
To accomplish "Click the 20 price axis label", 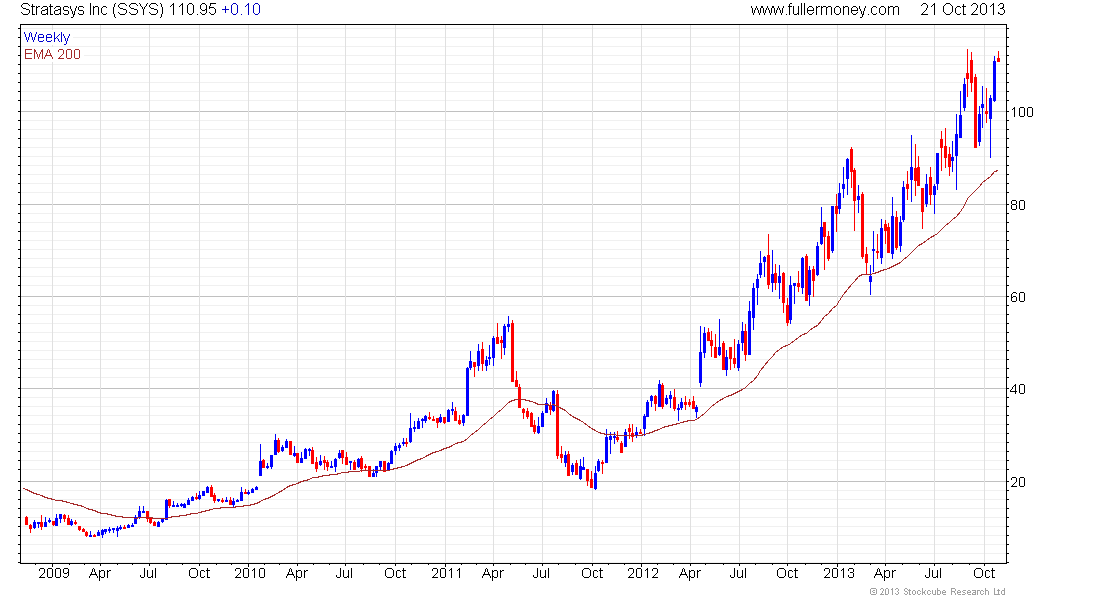I will 1018,482.
